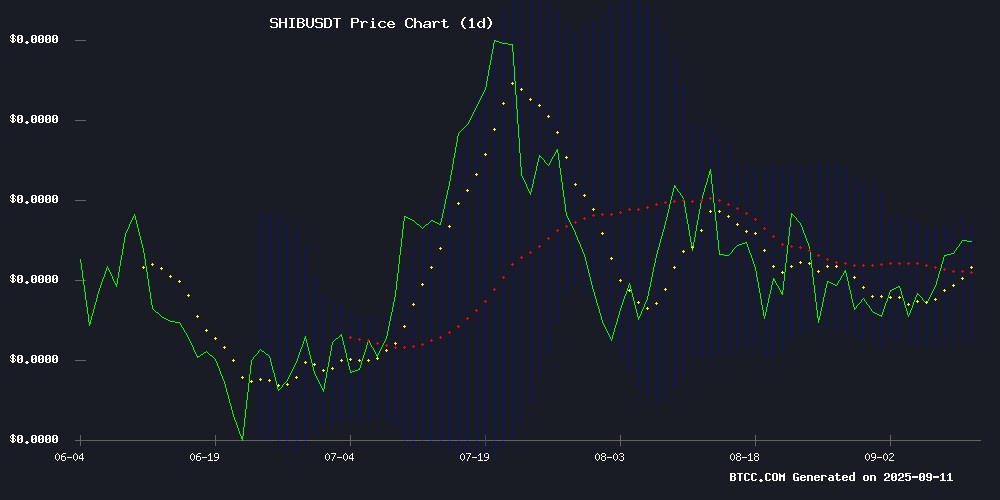This screenshot has height=500, width=1000.
Task: Select the 08-03 date label
Action: (x=610, y=457)
